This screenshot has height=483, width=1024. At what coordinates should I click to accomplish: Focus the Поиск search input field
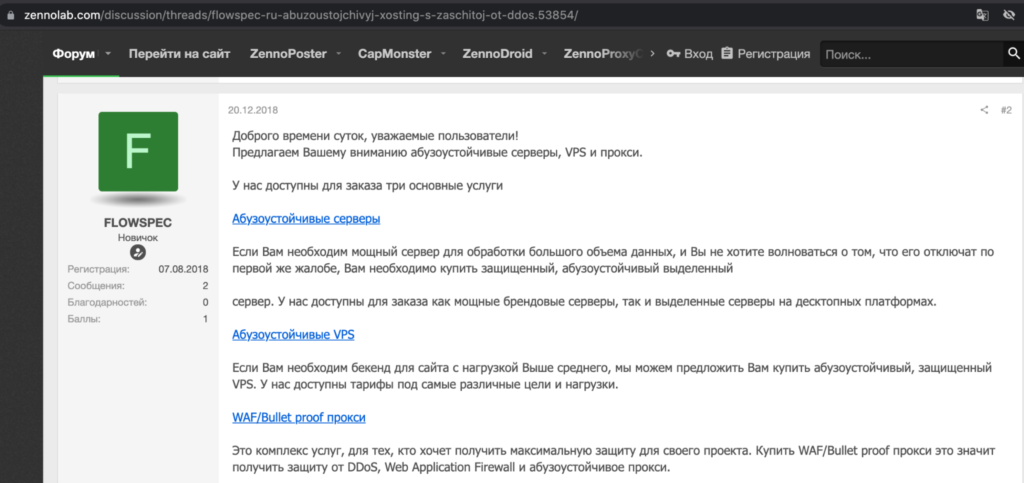coord(911,54)
